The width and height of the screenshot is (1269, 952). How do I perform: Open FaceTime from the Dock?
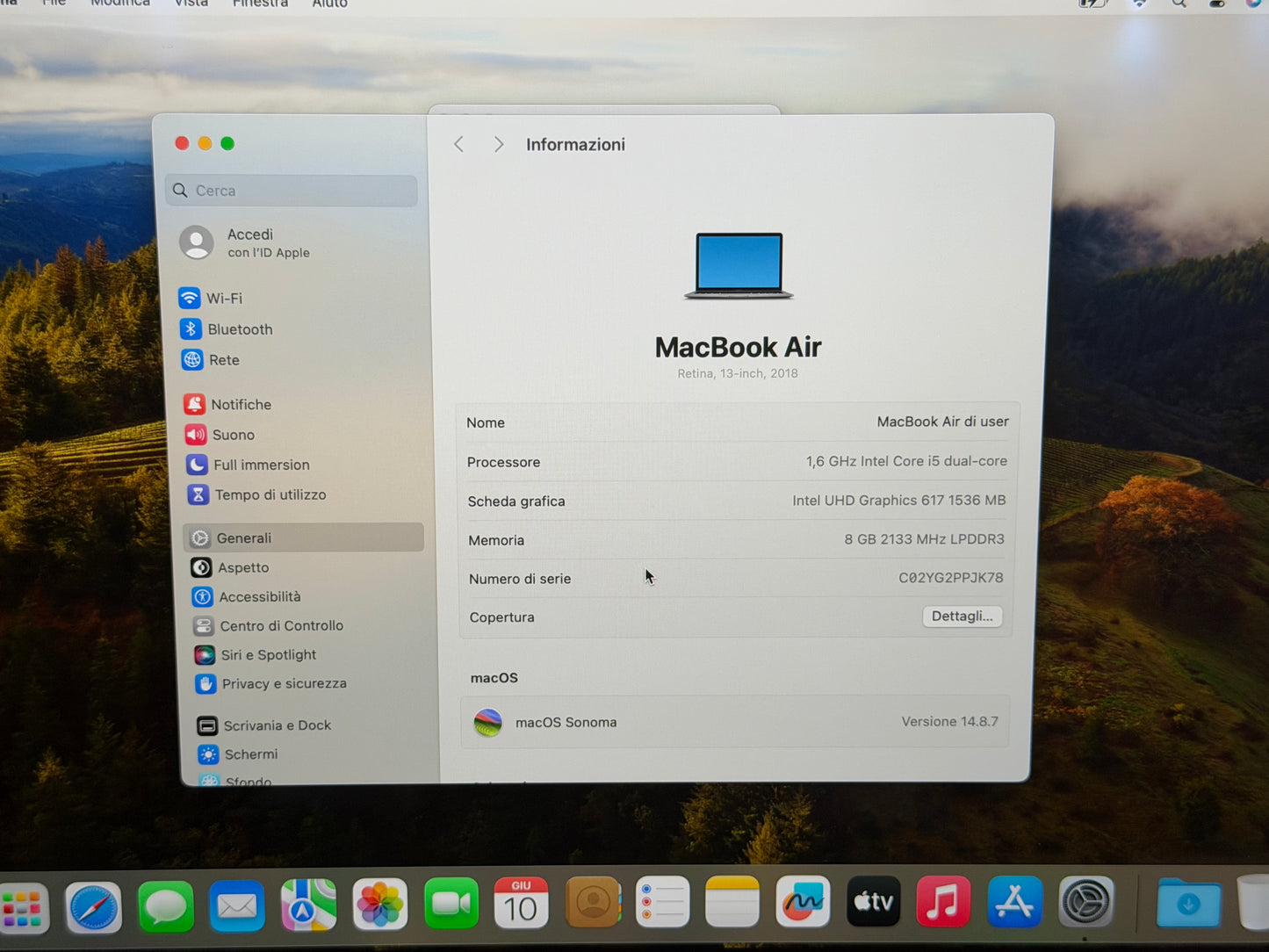pos(451,903)
